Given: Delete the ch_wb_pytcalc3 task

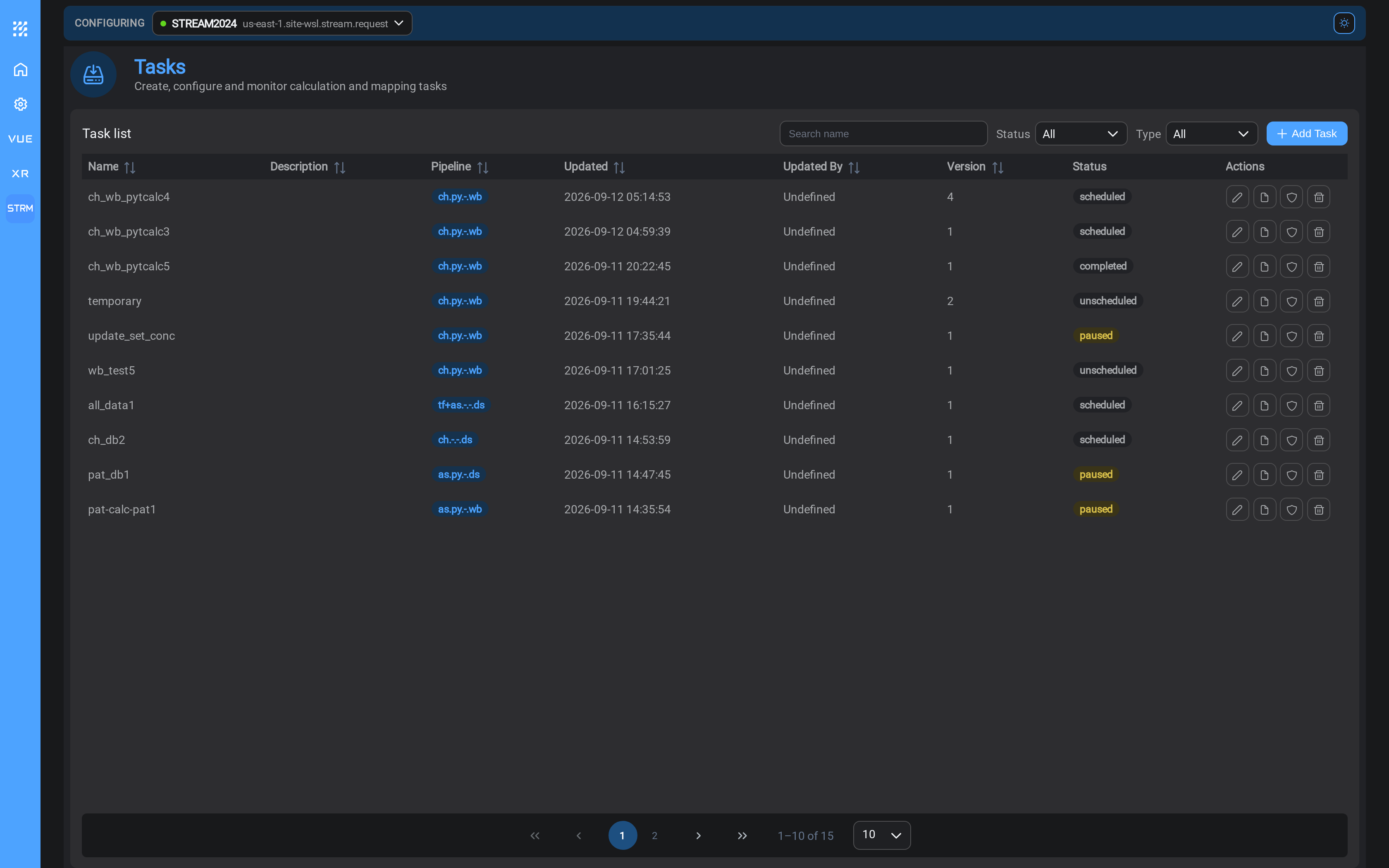Looking at the screenshot, I should (x=1318, y=232).
